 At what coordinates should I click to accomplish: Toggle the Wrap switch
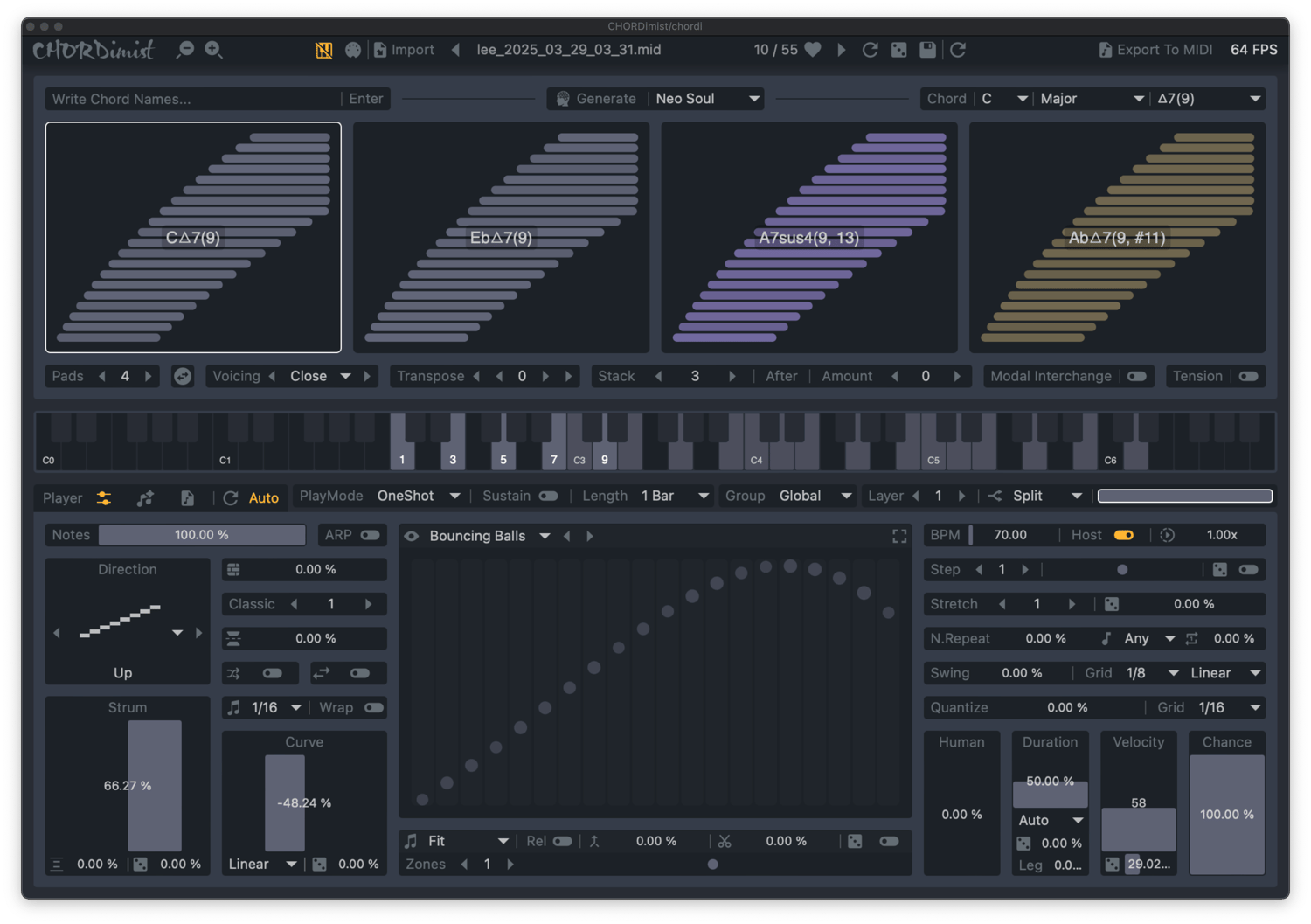click(374, 707)
